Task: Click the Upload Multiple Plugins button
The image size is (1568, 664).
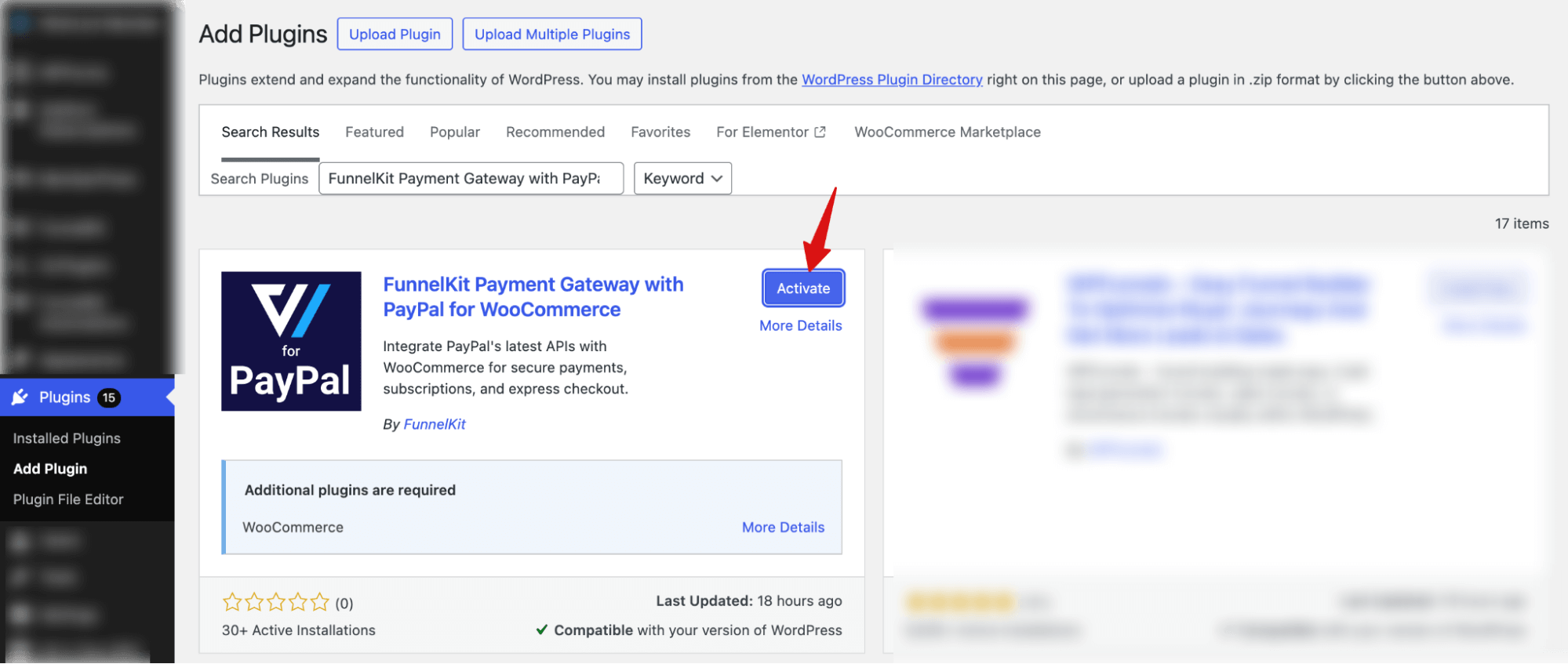Action: coord(551,33)
